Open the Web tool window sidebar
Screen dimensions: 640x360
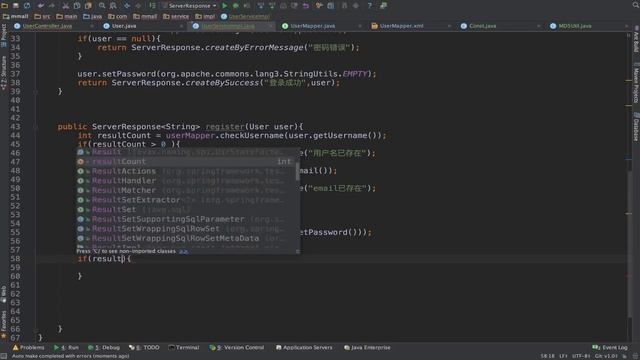(4, 294)
